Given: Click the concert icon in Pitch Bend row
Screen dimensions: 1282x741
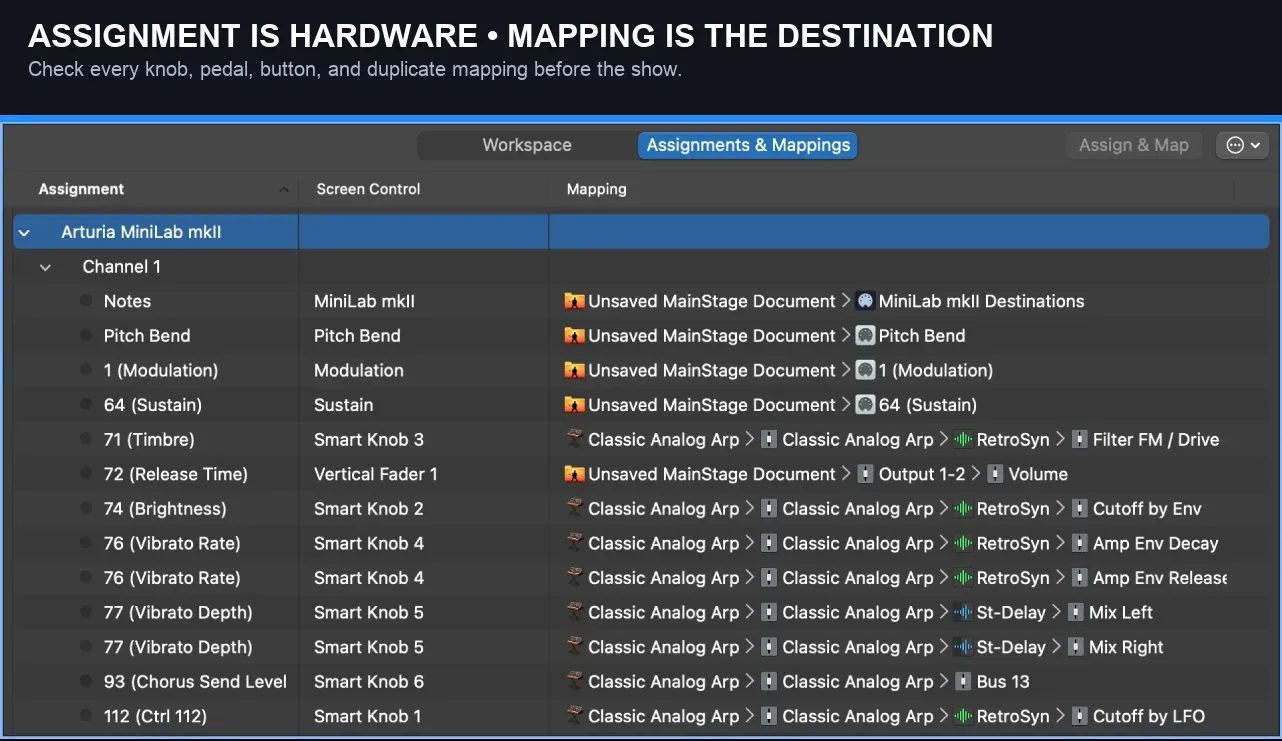Looking at the screenshot, I should coord(574,336).
